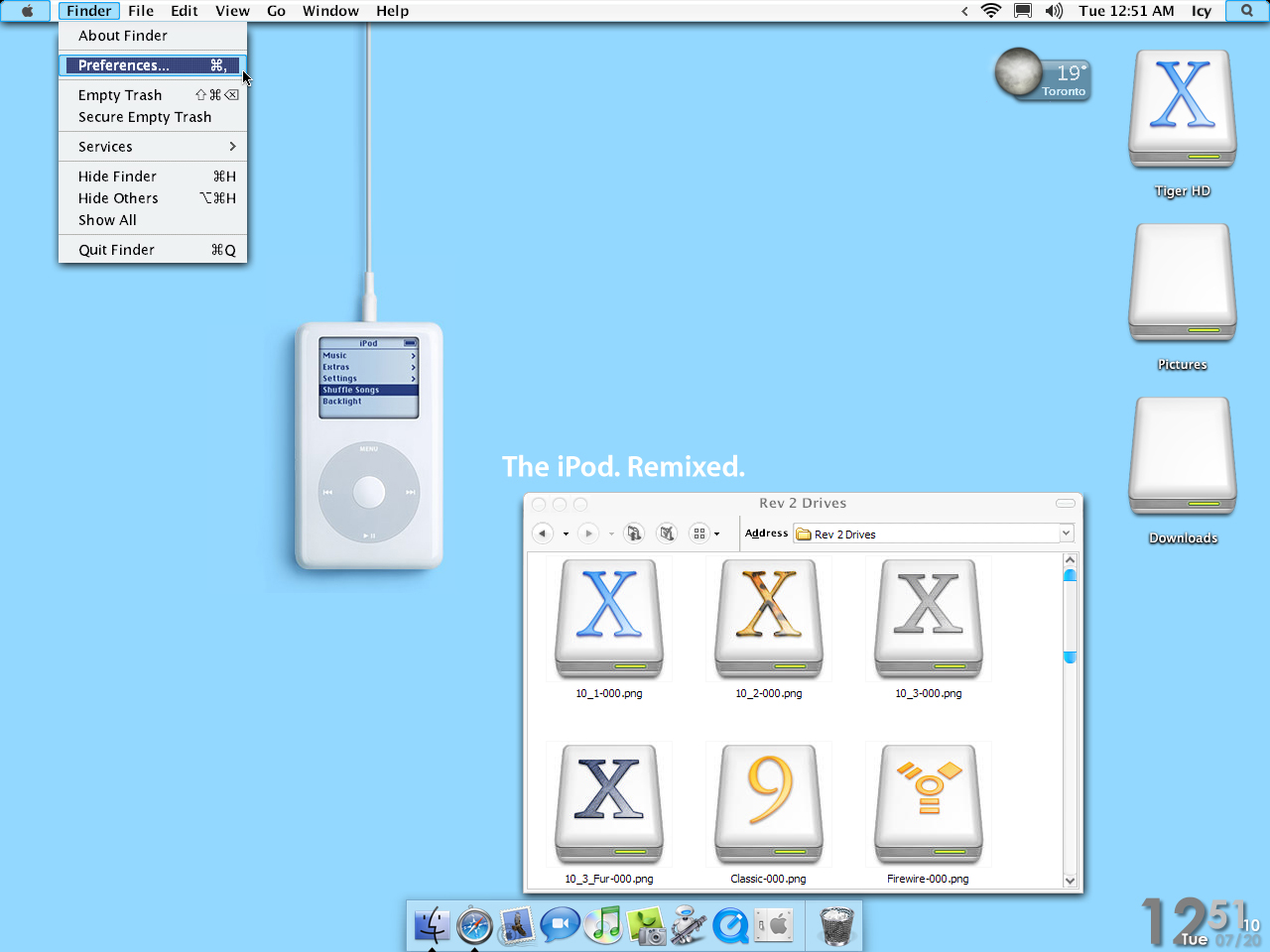The image size is (1270, 952).
Task: Toggle the toolbar pill button in Rev 2 Drives
Action: pos(1066,504)
